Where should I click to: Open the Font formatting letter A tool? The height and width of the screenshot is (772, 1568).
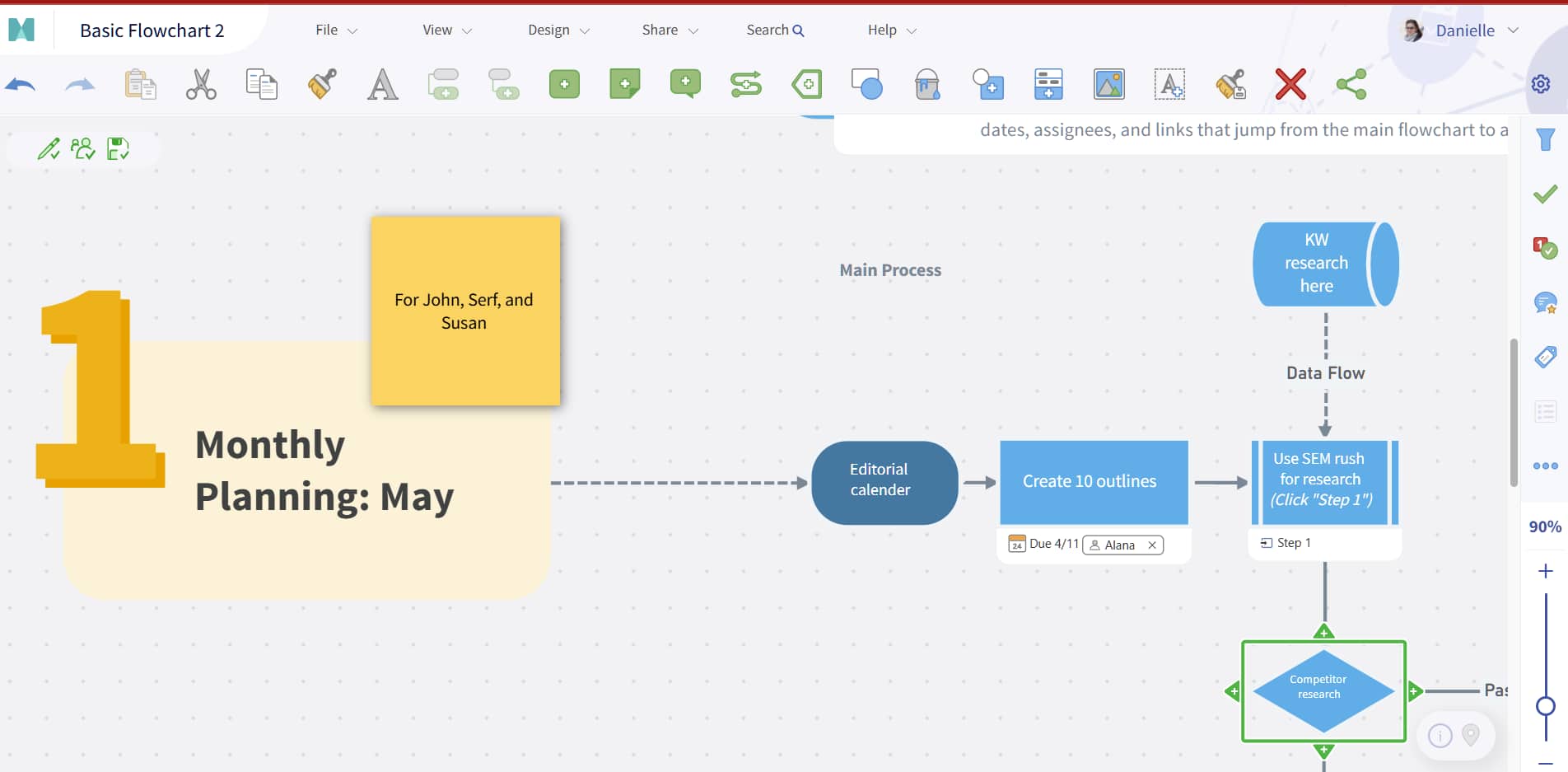point(382,84)
